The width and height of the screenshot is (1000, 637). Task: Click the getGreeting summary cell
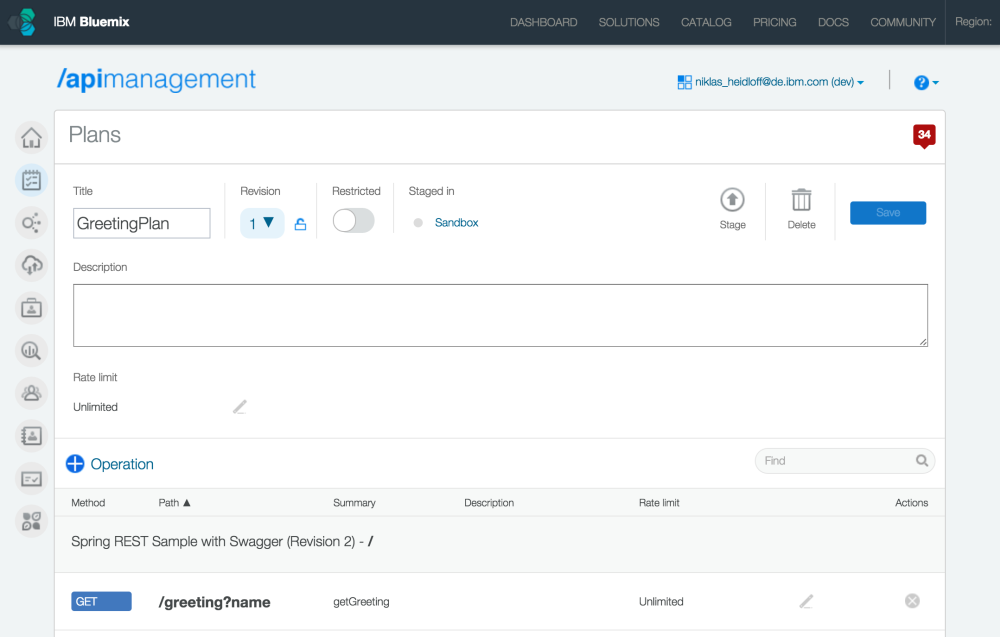[361, 601]
